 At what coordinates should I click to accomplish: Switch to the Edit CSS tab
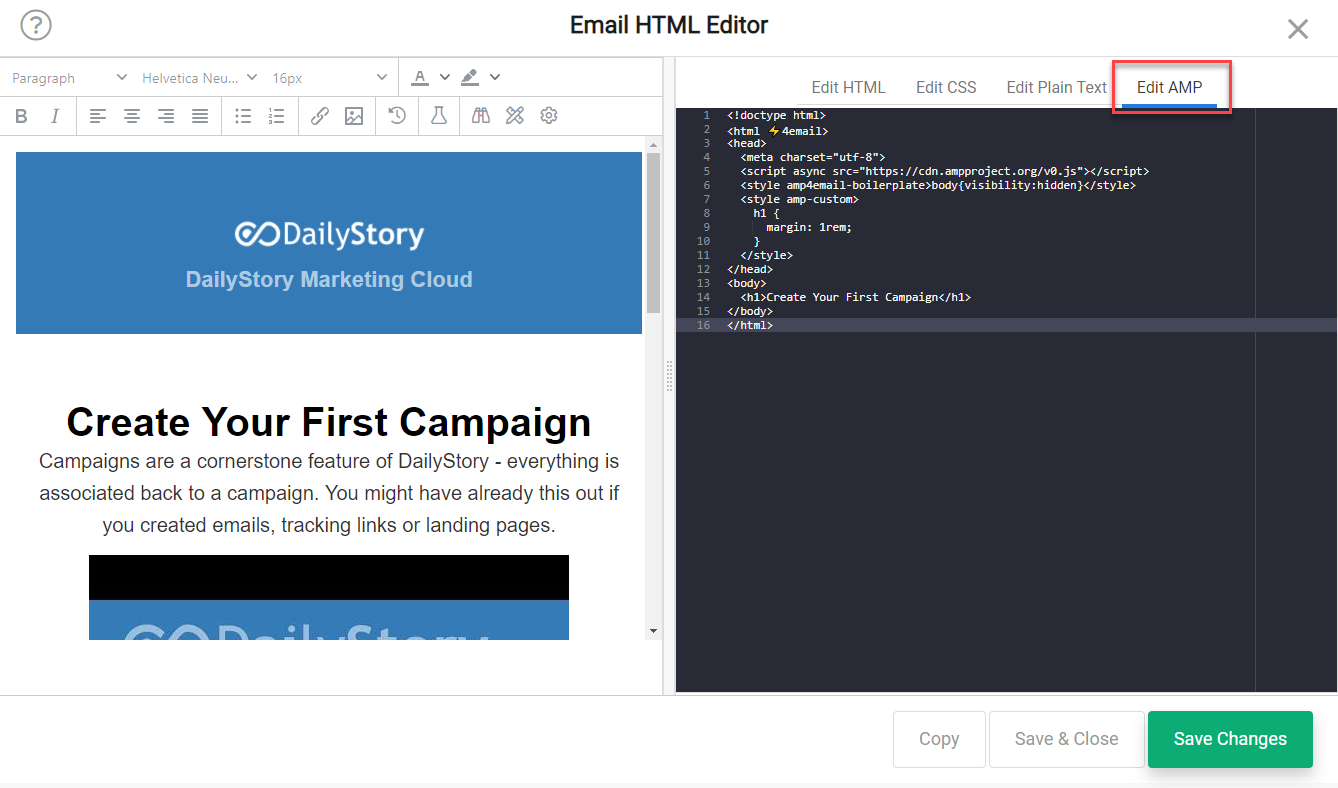pos(946,87)
